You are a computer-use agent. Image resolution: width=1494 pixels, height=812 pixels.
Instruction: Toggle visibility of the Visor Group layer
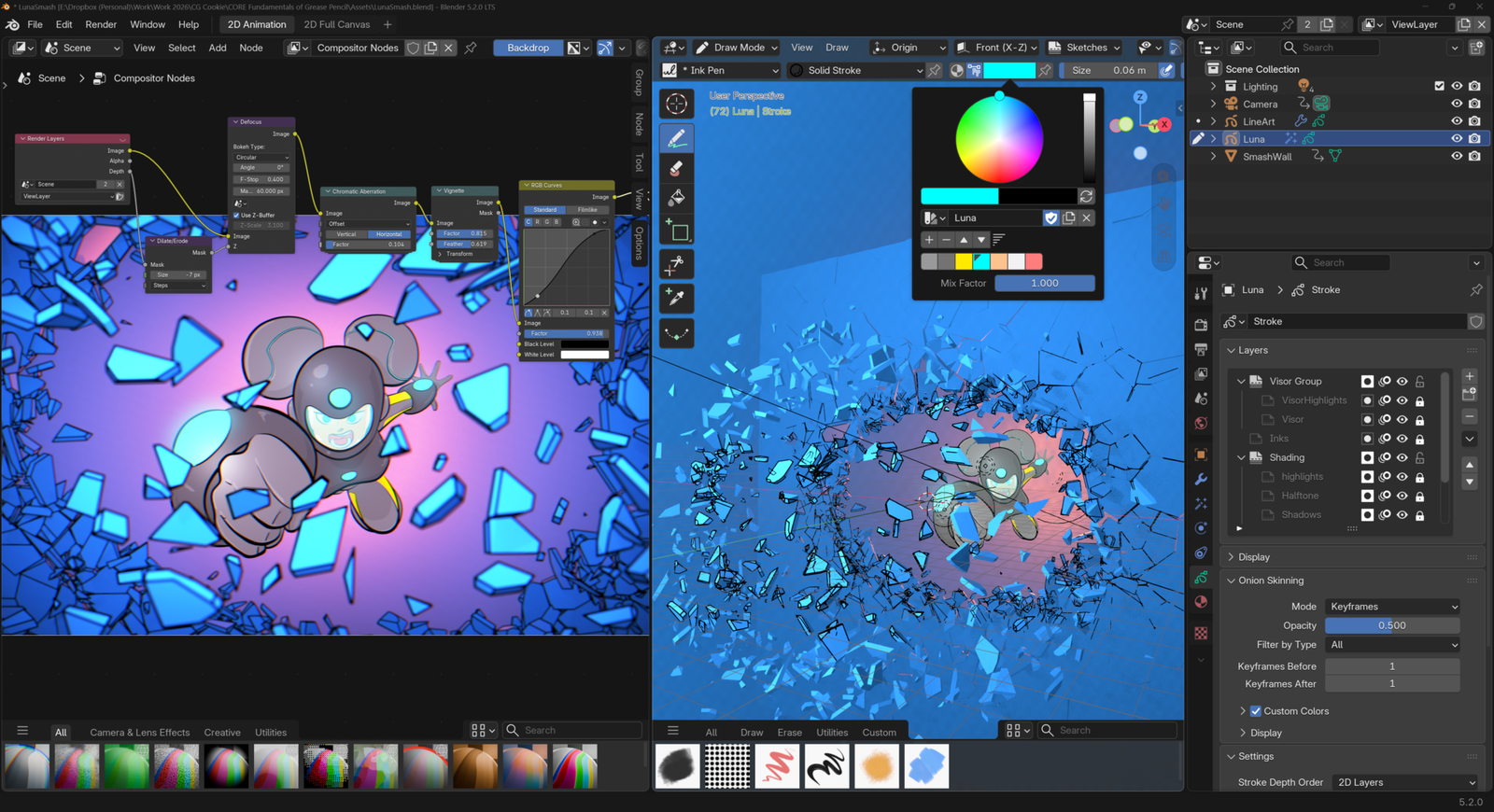1402,382
